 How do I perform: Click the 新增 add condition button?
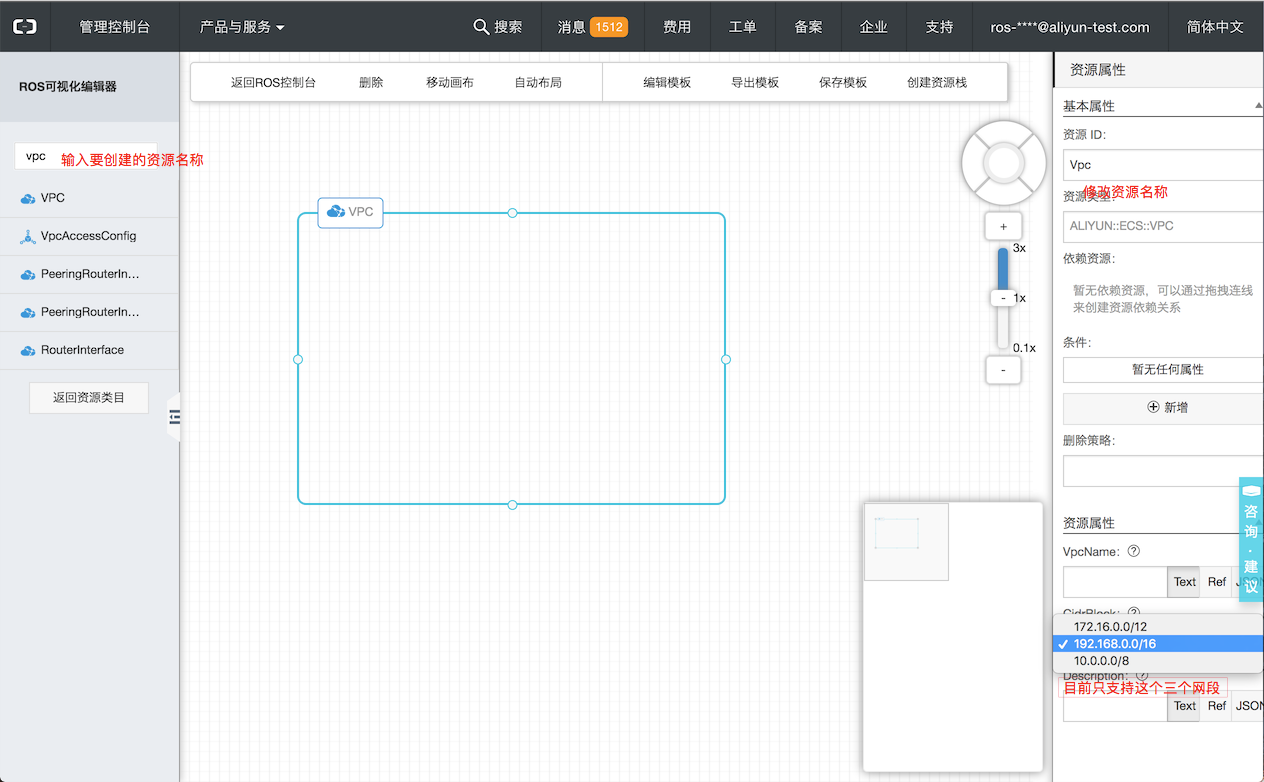pos(1163,408)
